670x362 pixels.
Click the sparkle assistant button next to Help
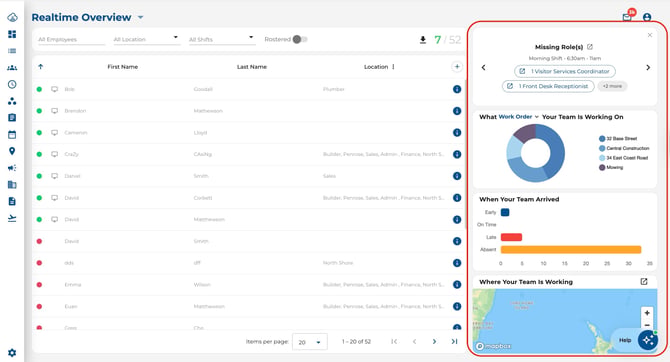pyautogui.click(x=648, y=340)
